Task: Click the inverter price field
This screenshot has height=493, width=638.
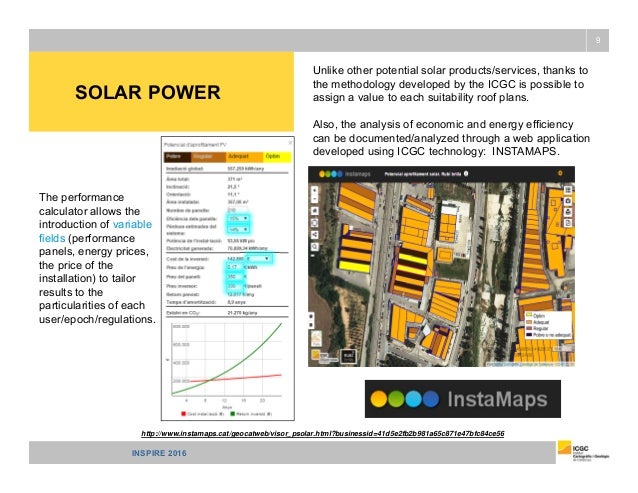Action: 234,286
